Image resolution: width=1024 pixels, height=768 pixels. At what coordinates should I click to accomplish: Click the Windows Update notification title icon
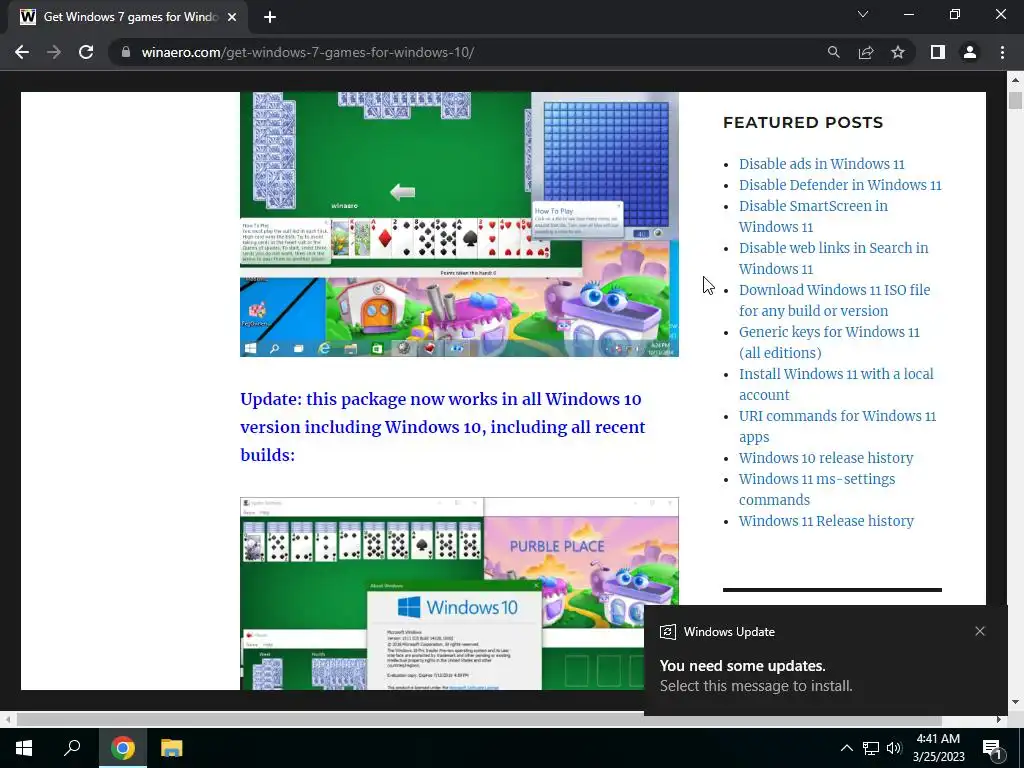pos(667,632)
